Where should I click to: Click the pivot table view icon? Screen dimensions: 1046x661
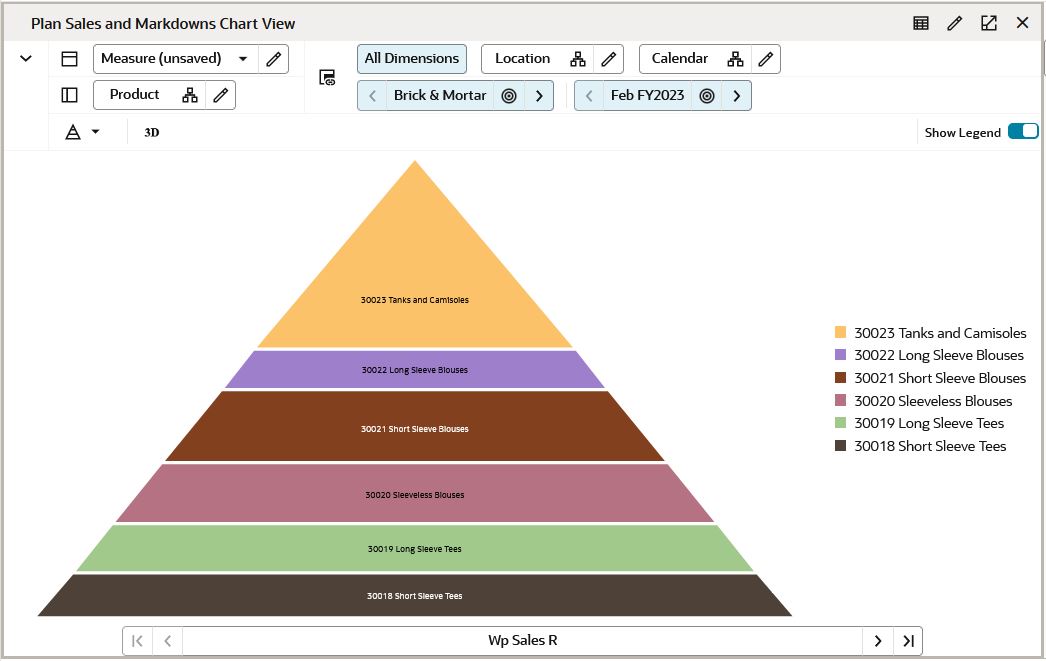920,22
